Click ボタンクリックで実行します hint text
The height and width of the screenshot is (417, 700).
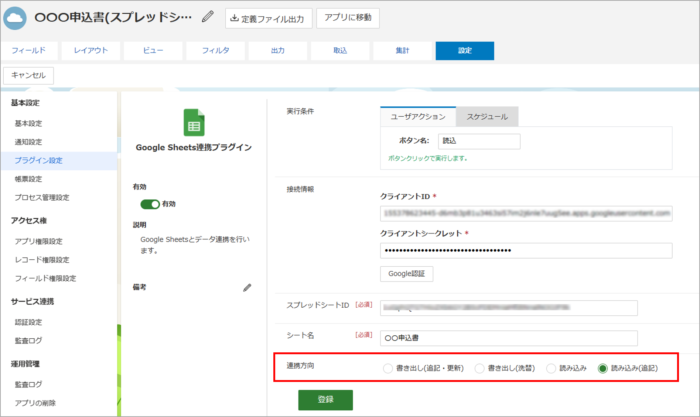click(428, 158)
